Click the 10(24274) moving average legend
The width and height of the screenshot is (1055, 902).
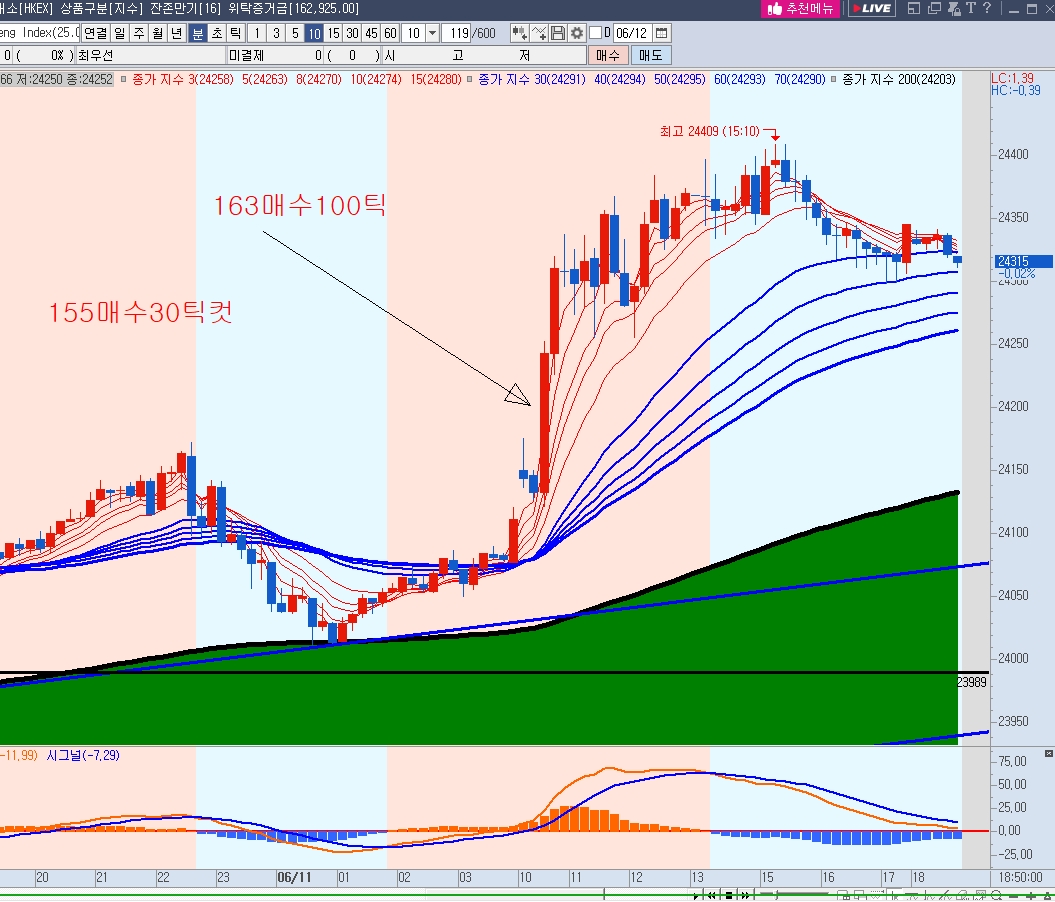click(x=375, y=79)
